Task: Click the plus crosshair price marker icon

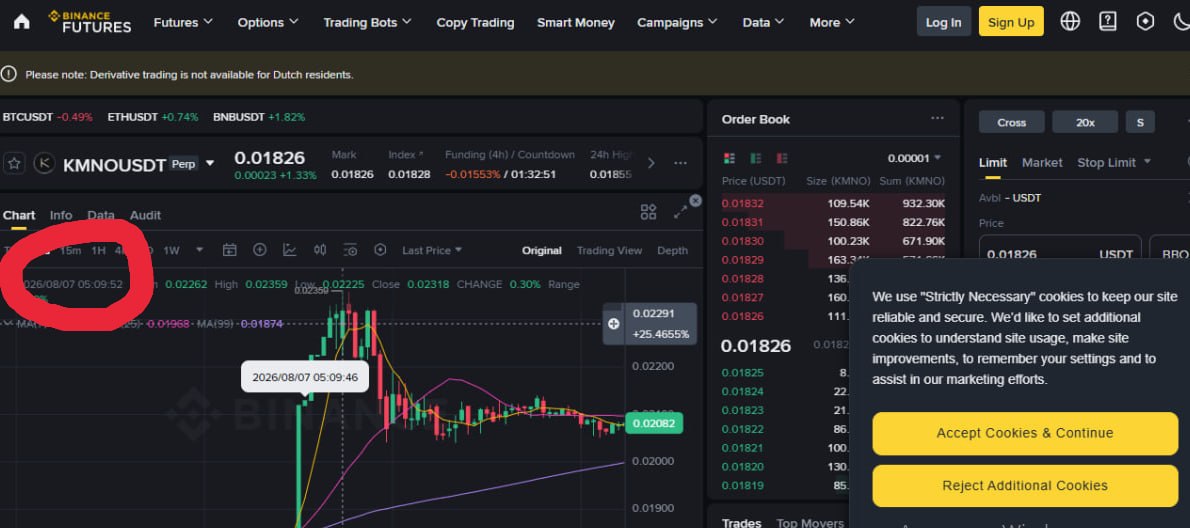Action: point(614,324)
